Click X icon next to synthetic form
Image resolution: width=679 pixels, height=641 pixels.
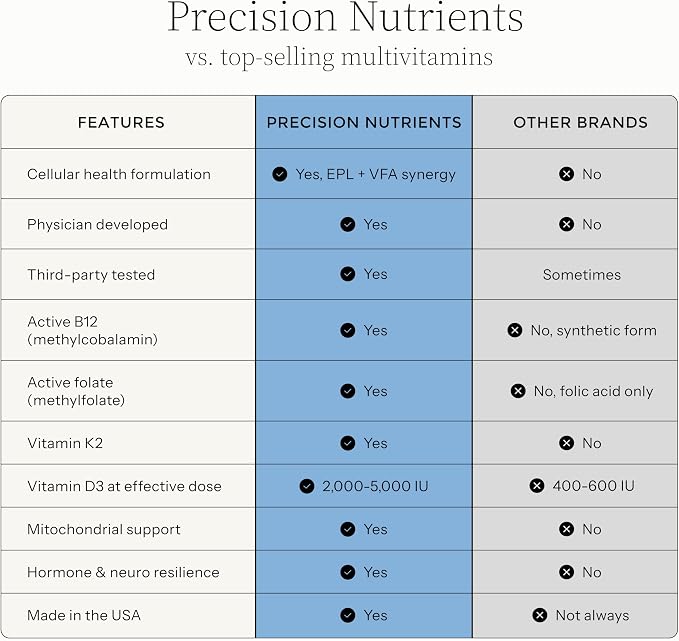(x=514, y=330)
